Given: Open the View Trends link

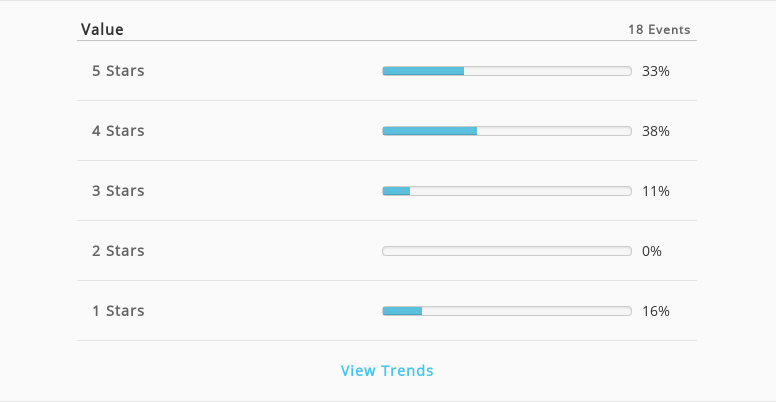Looking at the screenshot, I should [x=387, y=370].
